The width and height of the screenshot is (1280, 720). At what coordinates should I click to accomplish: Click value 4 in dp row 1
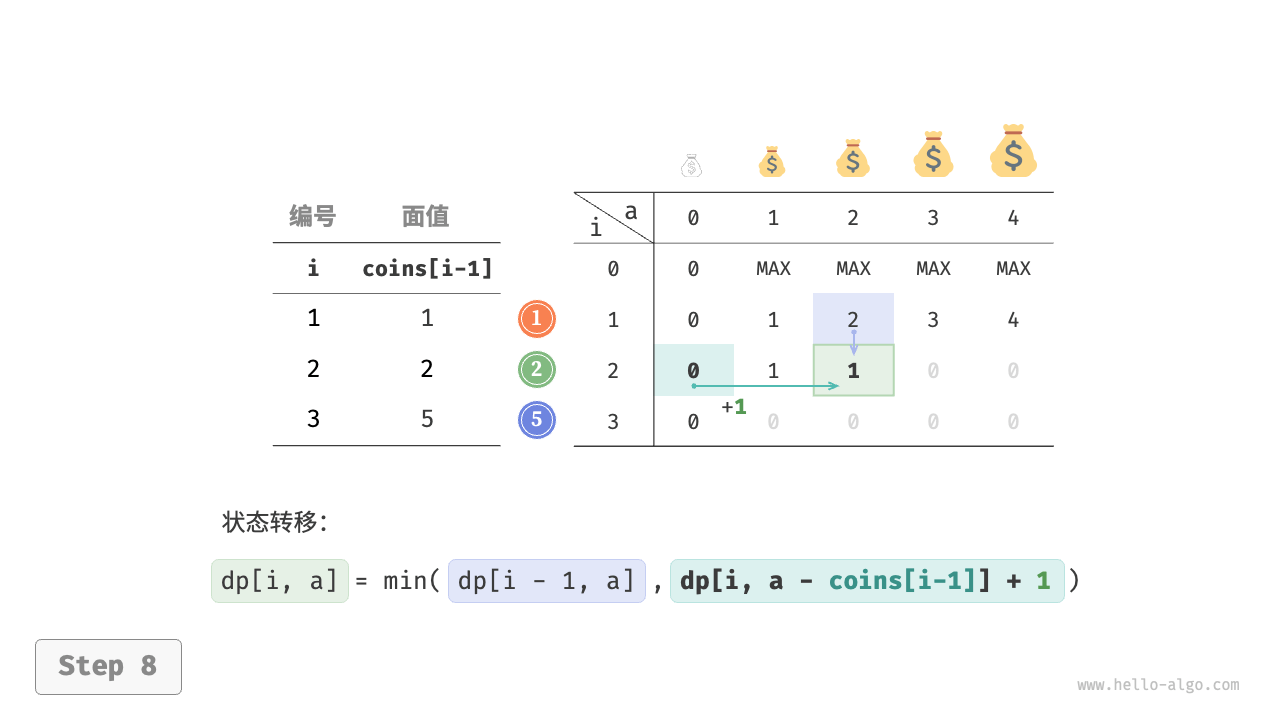click(1013, 320)
